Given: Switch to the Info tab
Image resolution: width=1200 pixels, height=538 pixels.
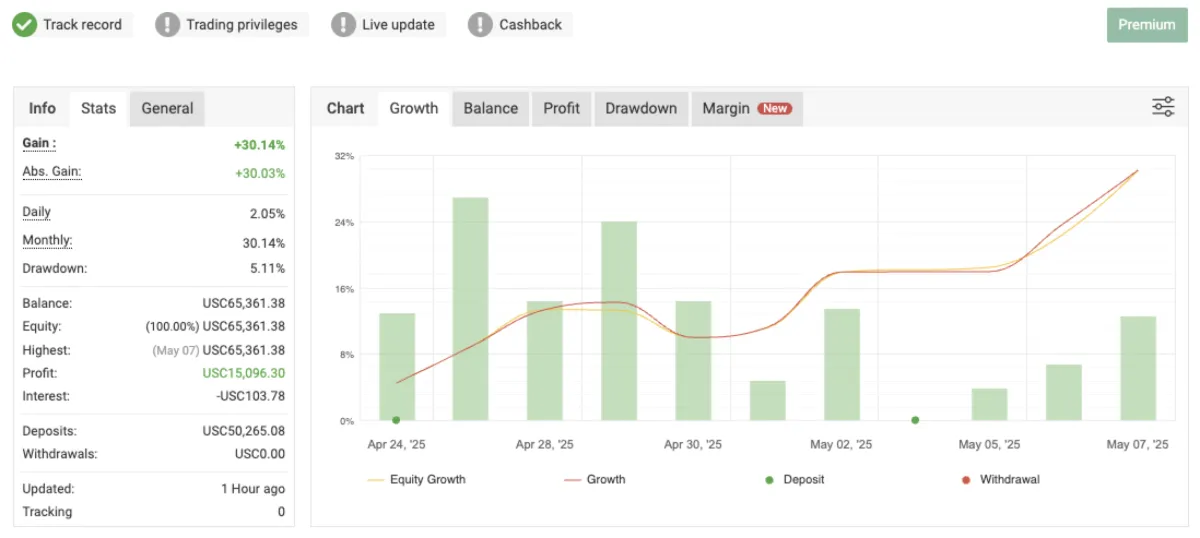Looking at the screenshot, I should (42, 108).
